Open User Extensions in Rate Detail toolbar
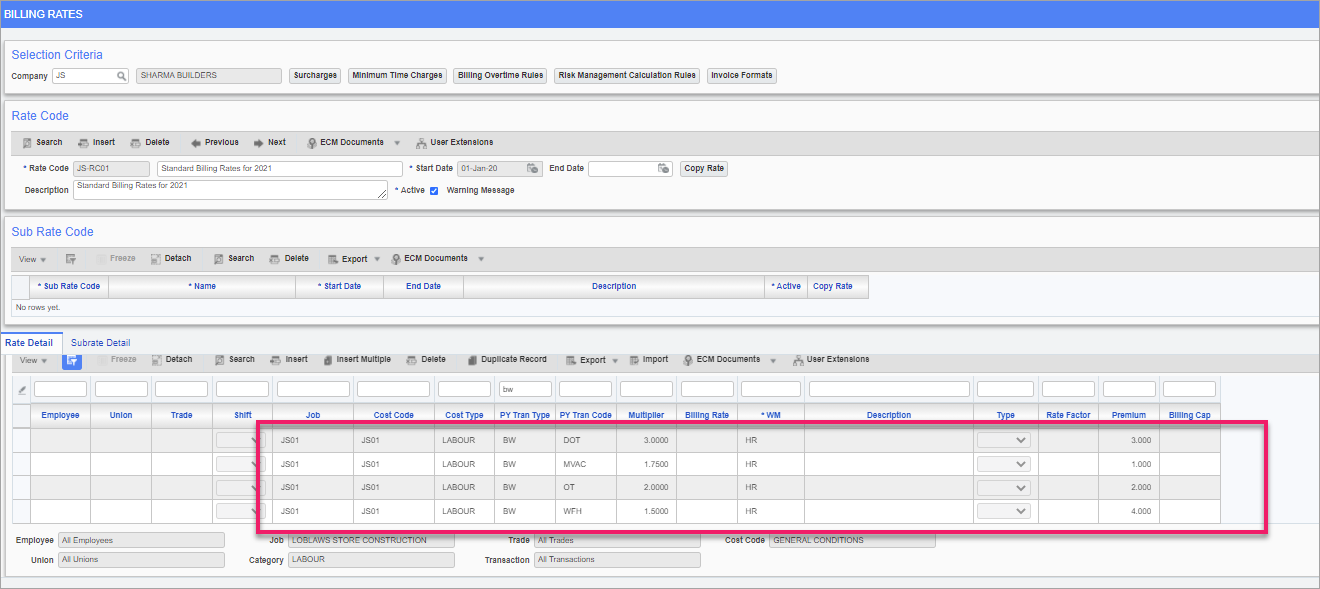1320x589 pixels. click(x=831, y=359)
